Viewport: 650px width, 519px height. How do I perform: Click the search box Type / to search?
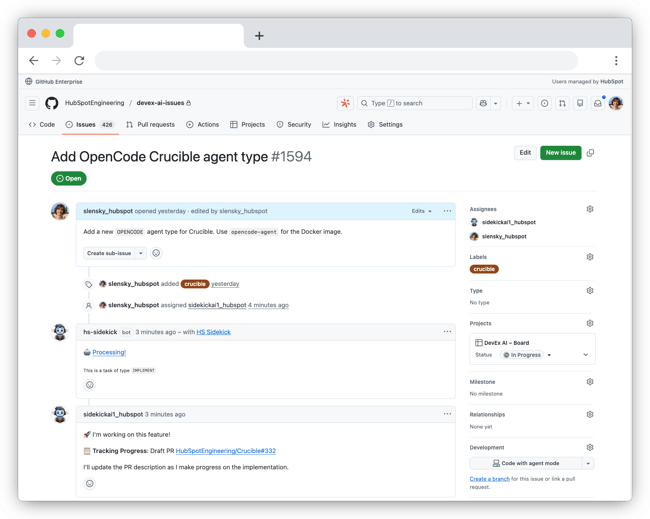click(415, 103)
